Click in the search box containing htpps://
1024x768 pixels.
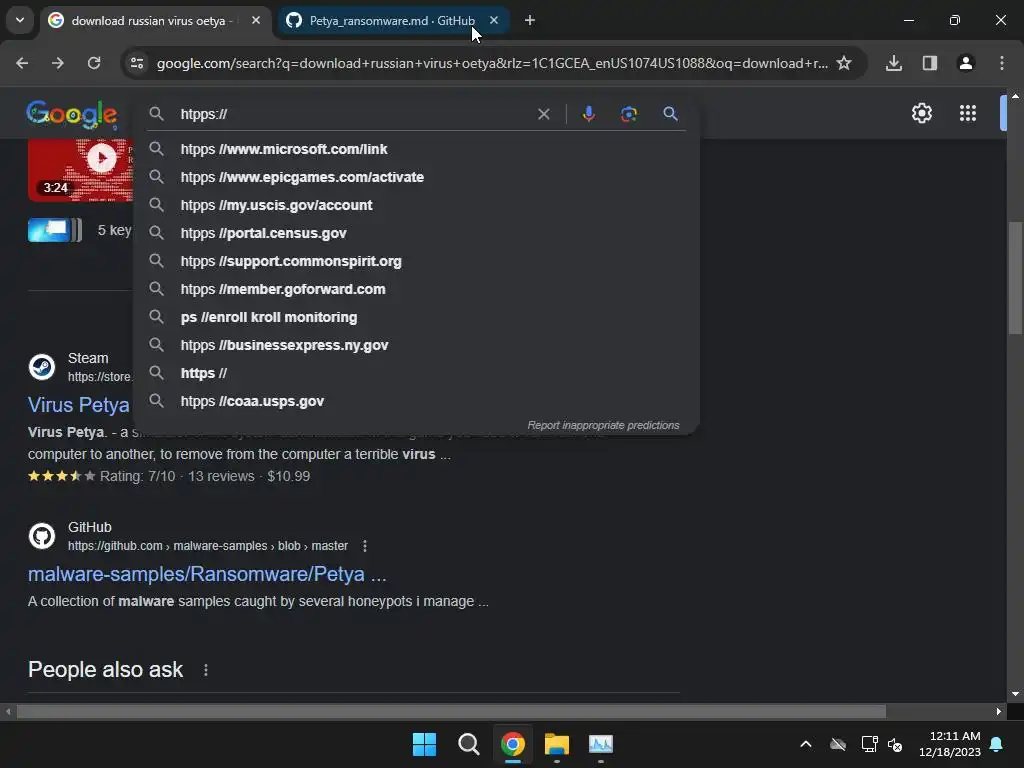tap(353, 114)
